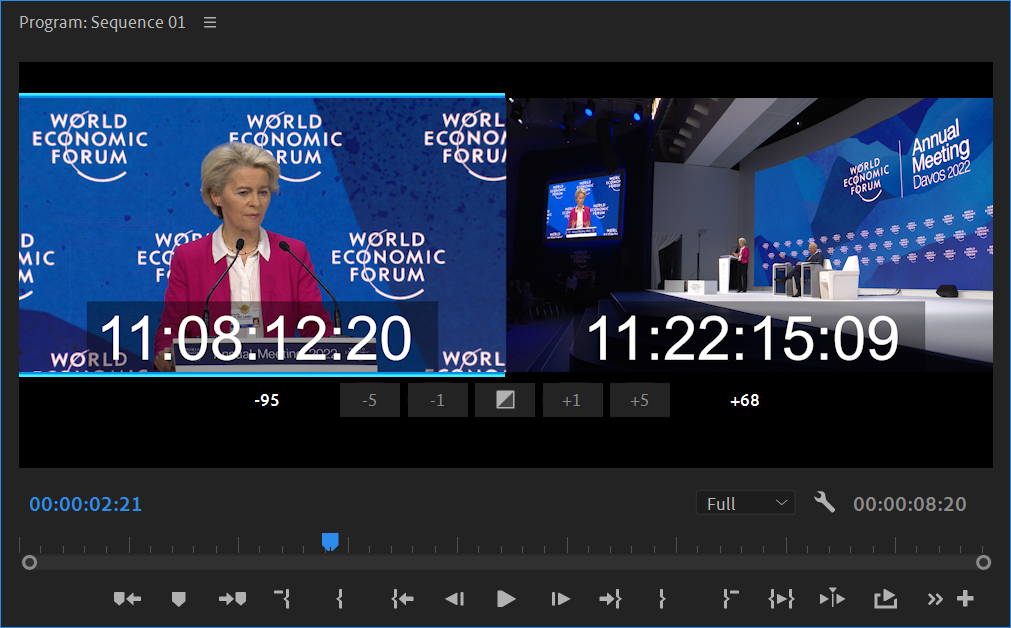
Task: Click the Go to In point icon
Action: click(402, 599)
